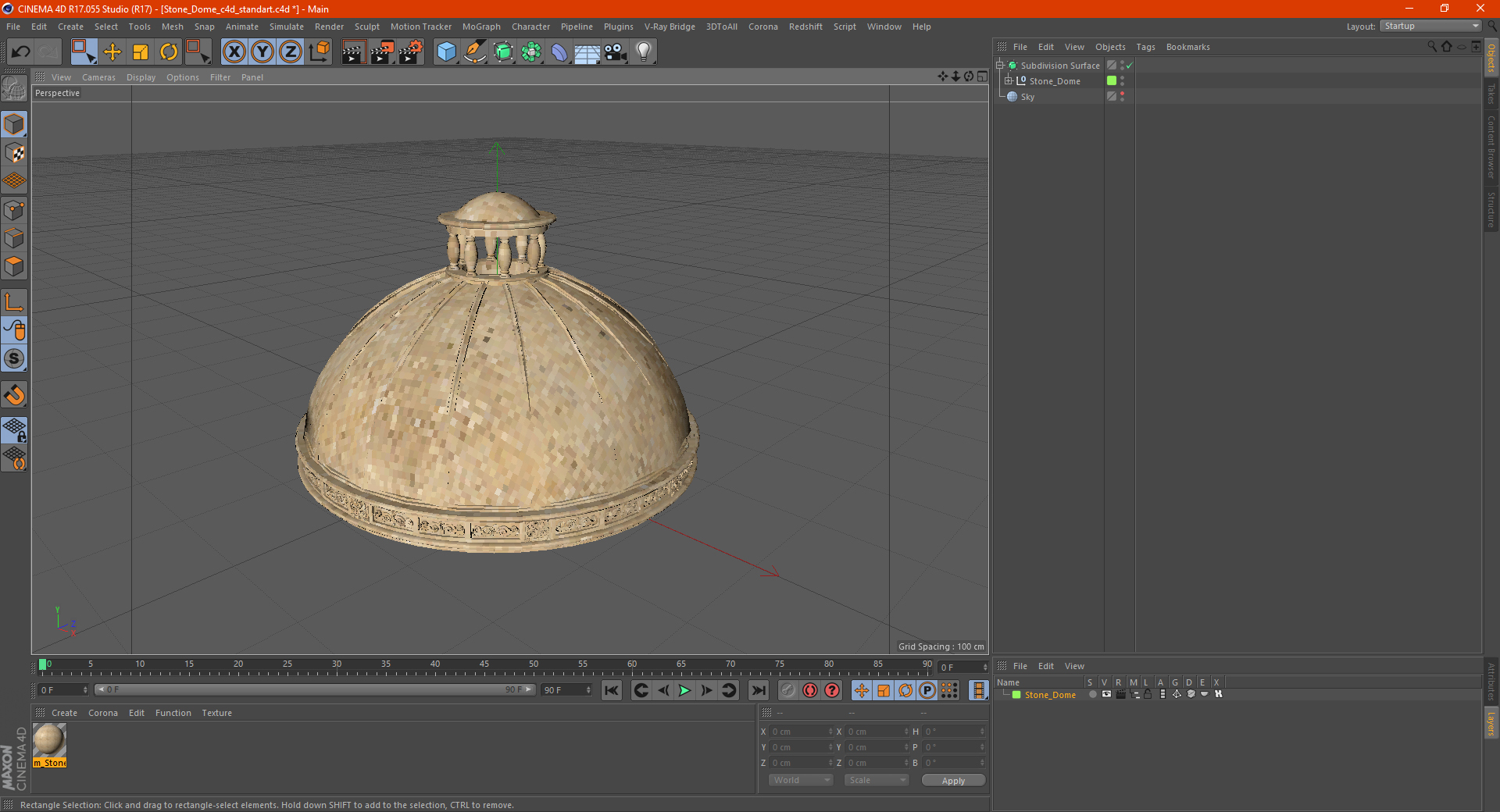1500x812 pixels.
Task: Toggle Stone_Dome layer viewport visibility eye
Action: [x=1106, y=694]
